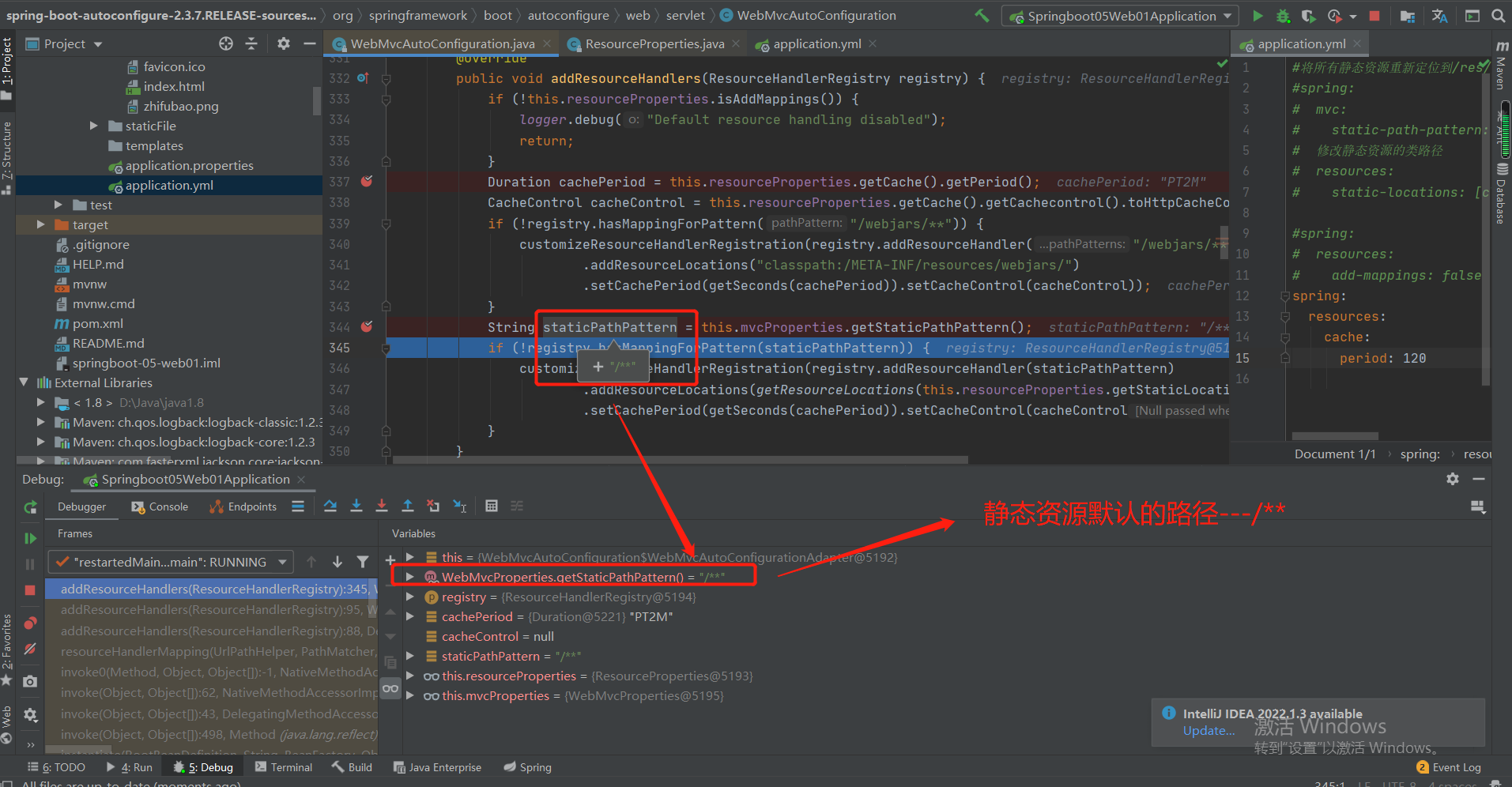Click Step Over icon in debugger toolbar
The image size is (1512, 787).
click(330, 506)
